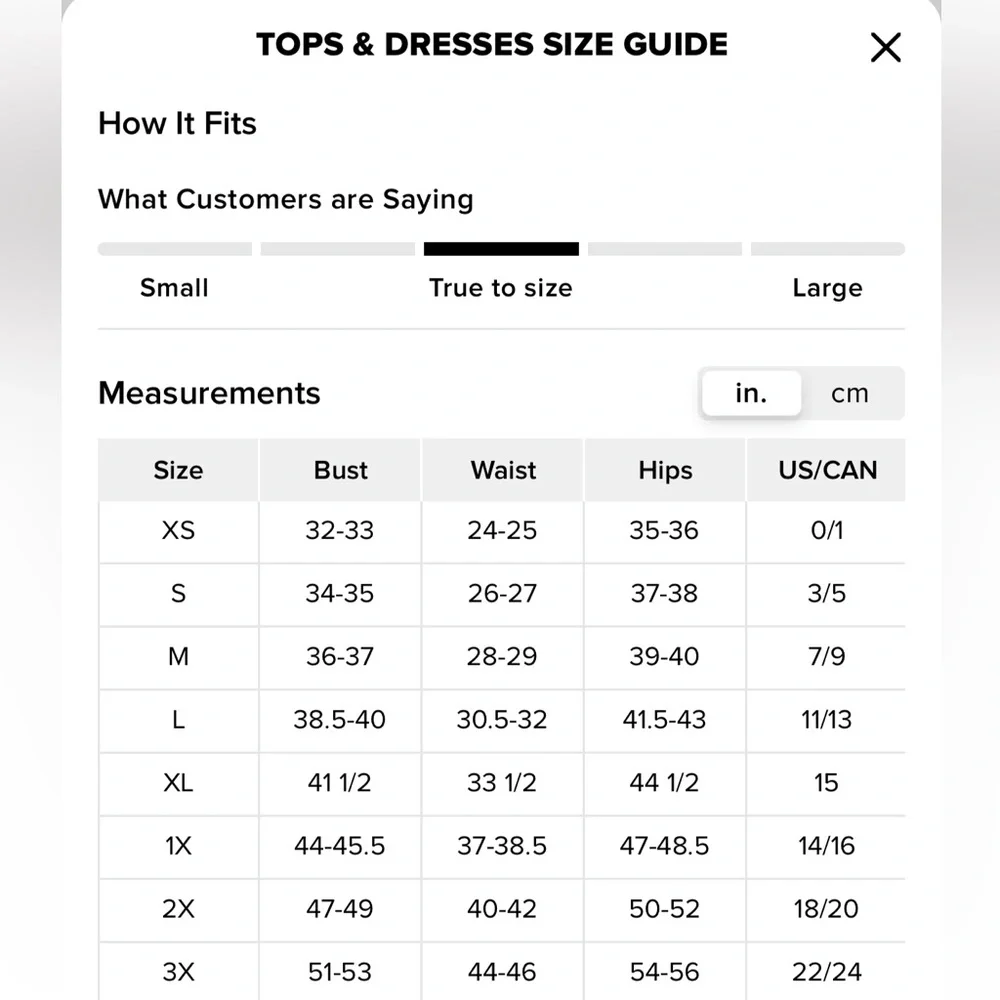This screenshot has height=1000, width=1000.
Task: Click the 'True to size' label
Action: [501, 288]
